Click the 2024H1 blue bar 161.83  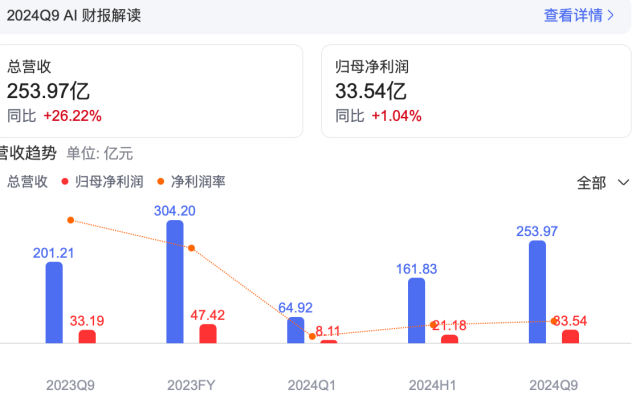coord(417,310)
